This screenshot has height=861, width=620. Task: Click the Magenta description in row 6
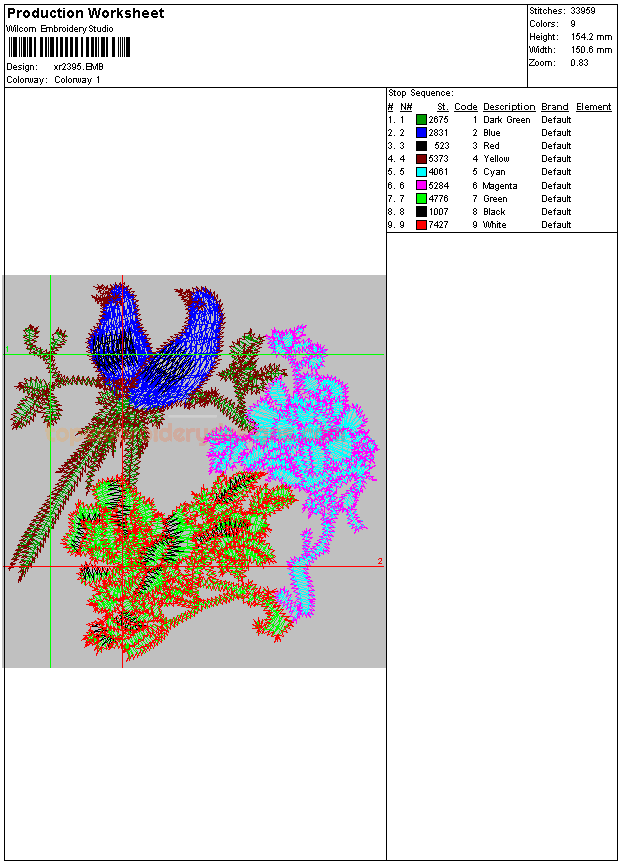click(500, 186)
